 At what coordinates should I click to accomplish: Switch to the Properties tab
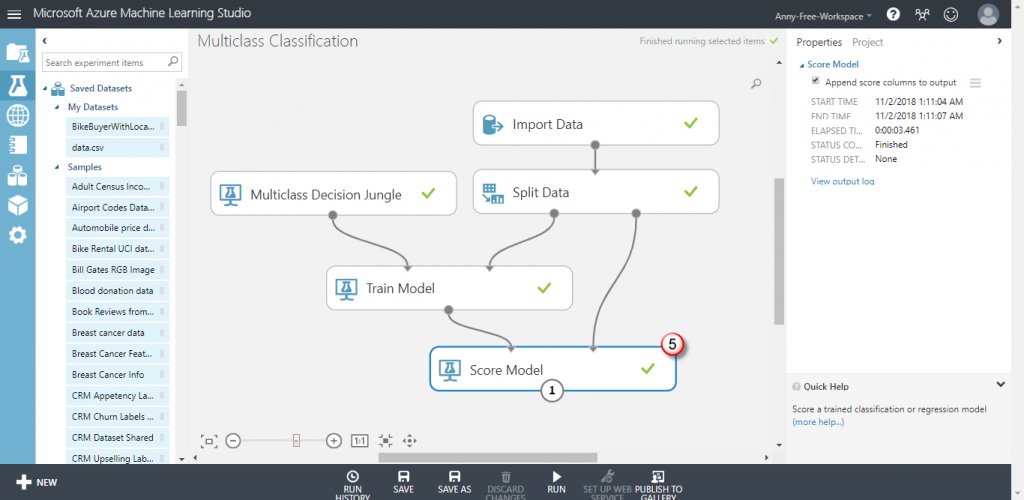(819, 42)
